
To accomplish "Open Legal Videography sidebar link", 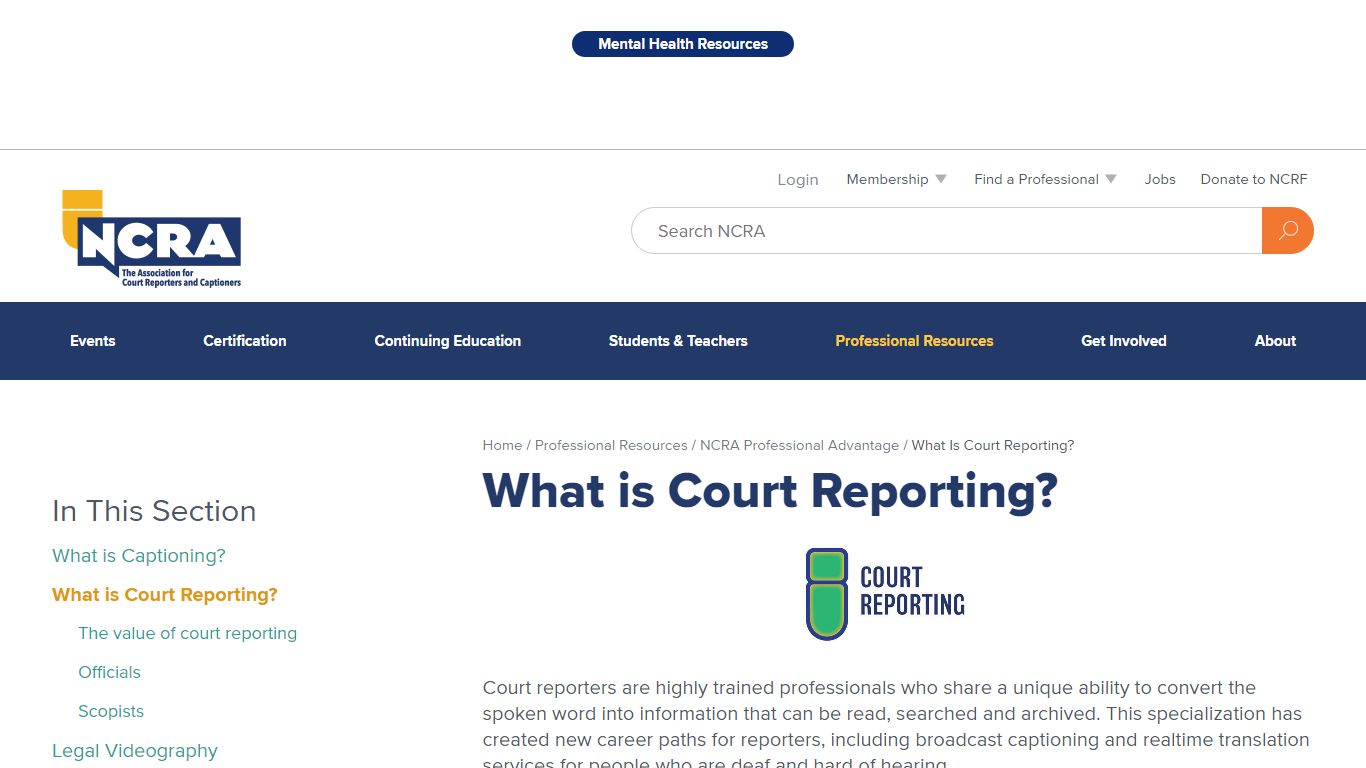I will [x=135, y=751].
